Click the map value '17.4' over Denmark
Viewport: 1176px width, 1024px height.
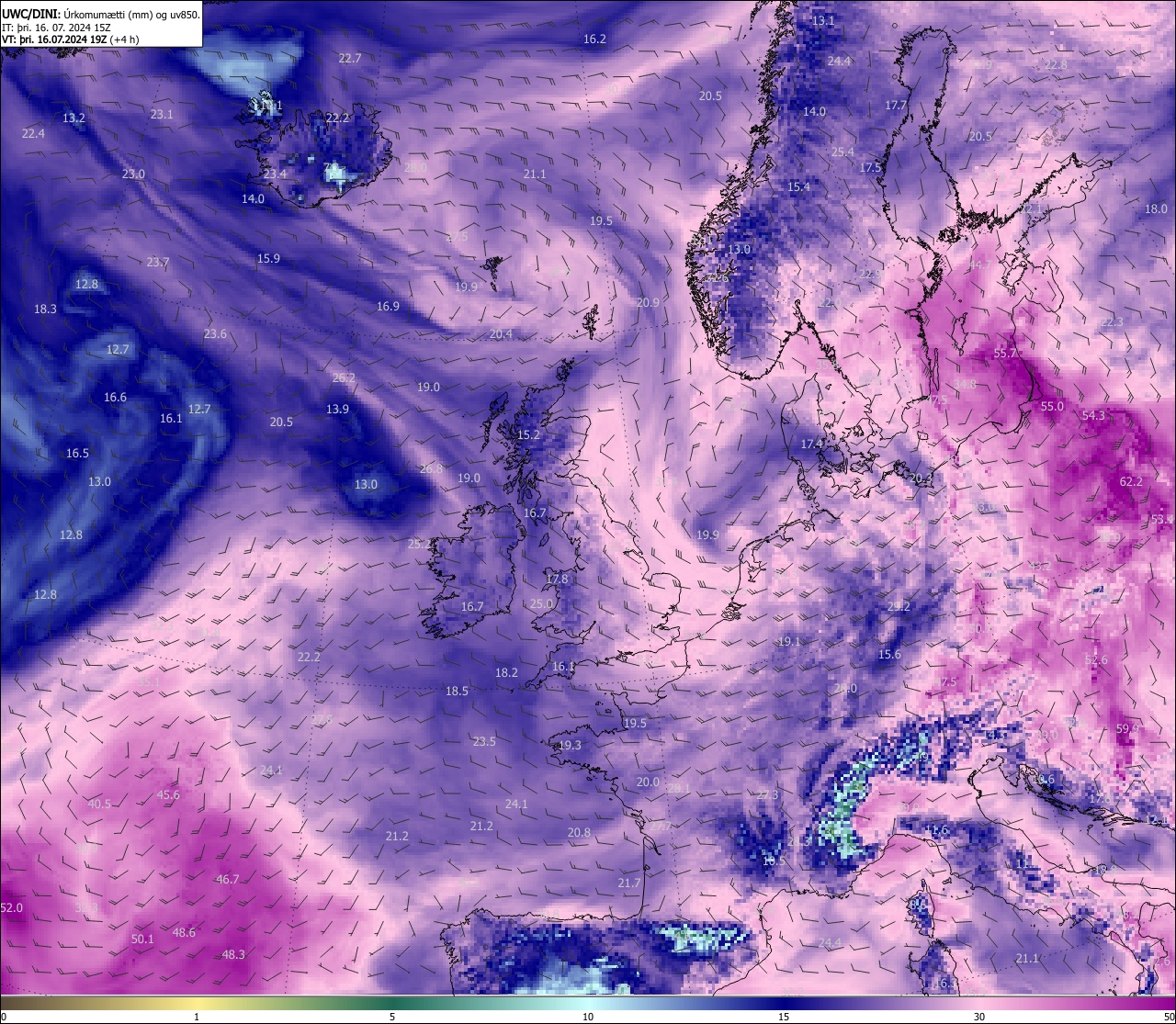tap(811, 444)
